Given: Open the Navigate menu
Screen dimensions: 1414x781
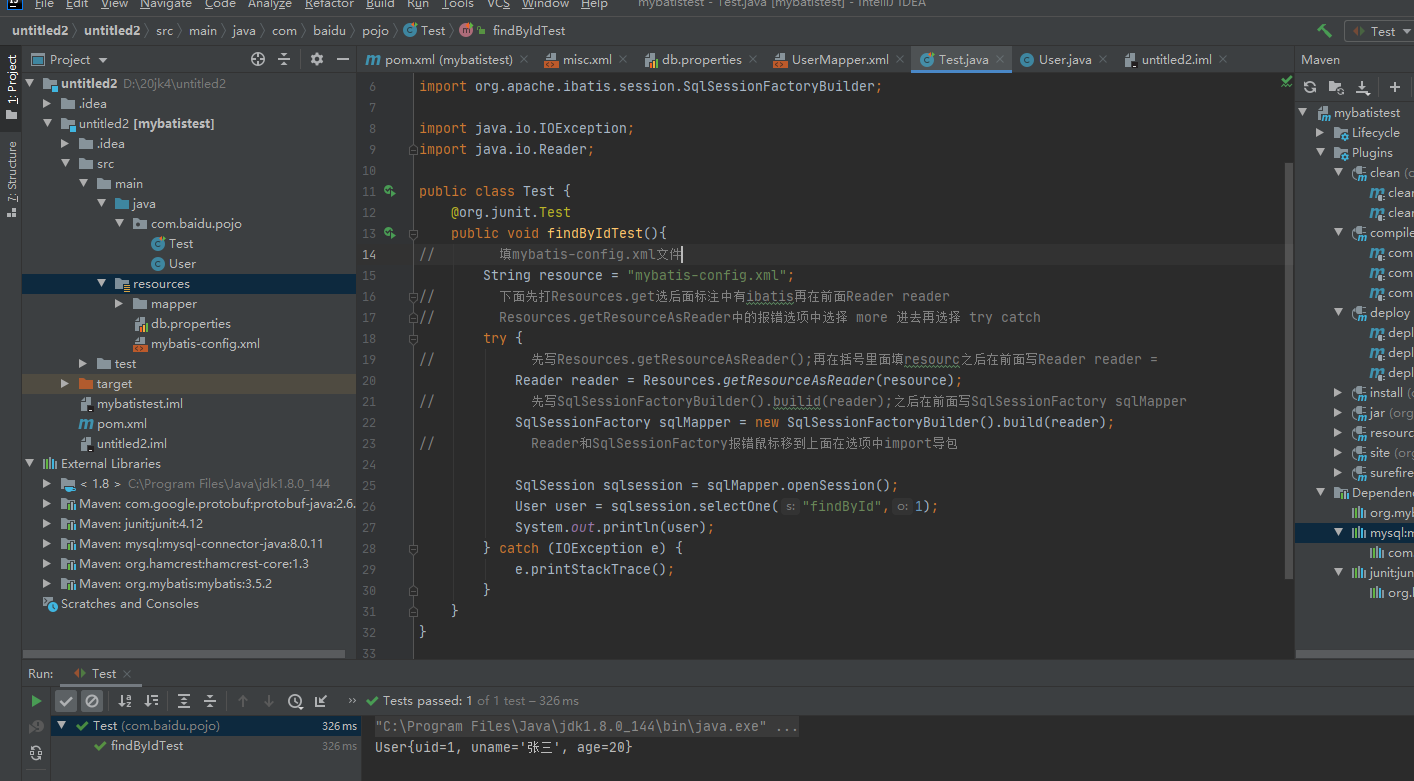Looking at the screenshot, I should (x=166, y=4).
